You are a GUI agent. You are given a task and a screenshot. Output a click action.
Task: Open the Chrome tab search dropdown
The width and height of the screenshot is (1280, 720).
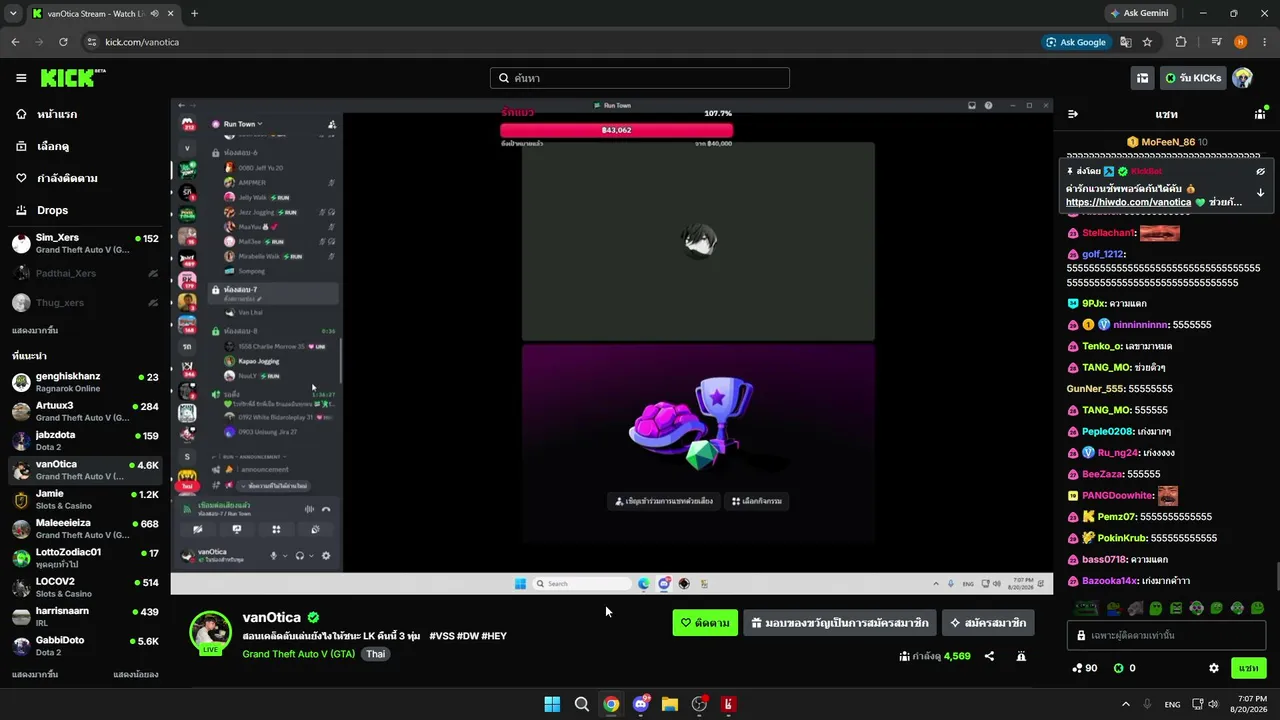pos(13,14)
